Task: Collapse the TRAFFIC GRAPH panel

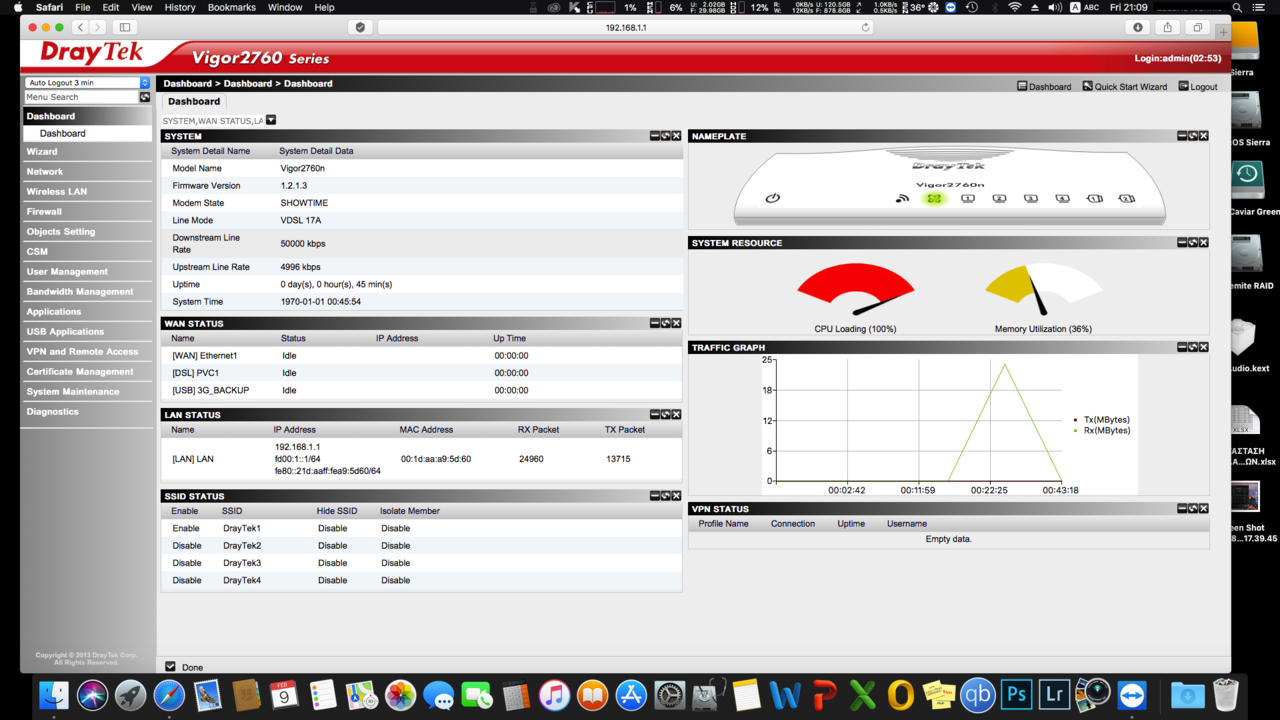Action: 1182,347
